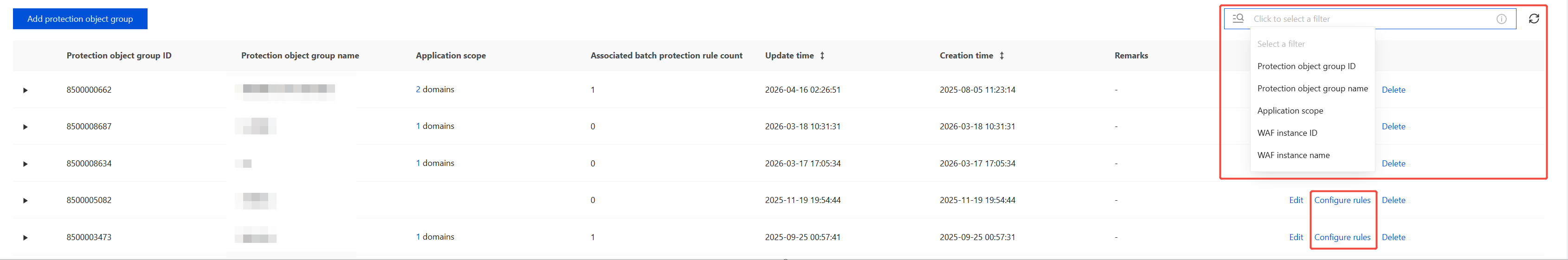Select the Application scope filter option

tap(1290, 111)
